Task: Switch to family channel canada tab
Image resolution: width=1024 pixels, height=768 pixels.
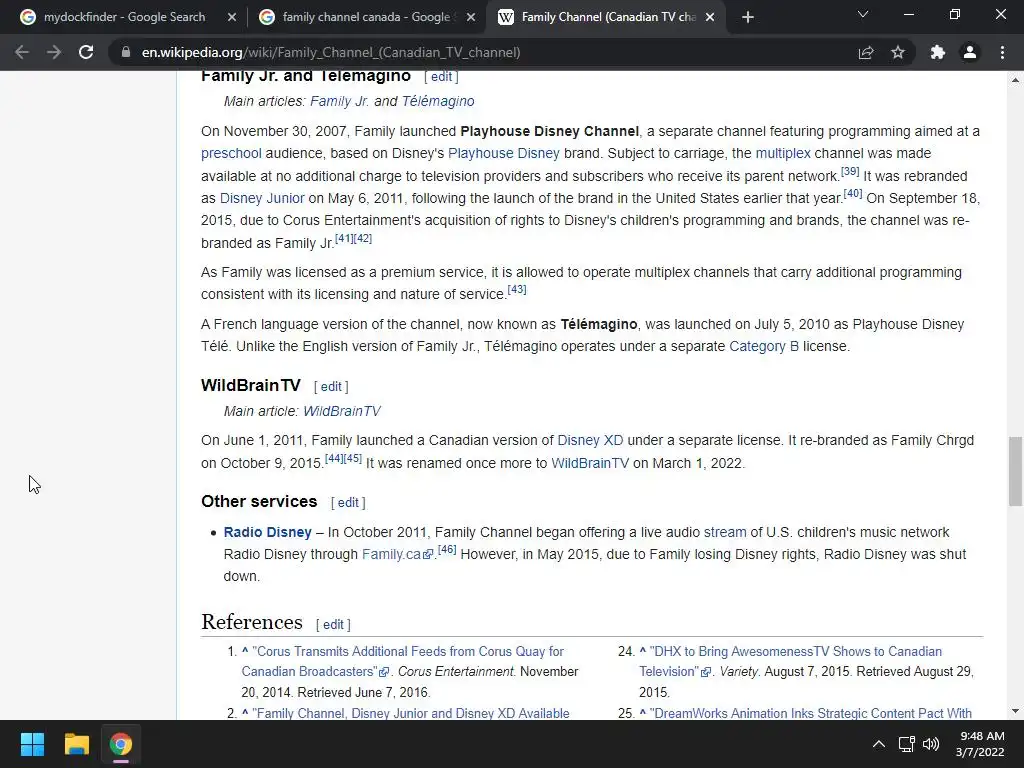Action: (366, 17)
